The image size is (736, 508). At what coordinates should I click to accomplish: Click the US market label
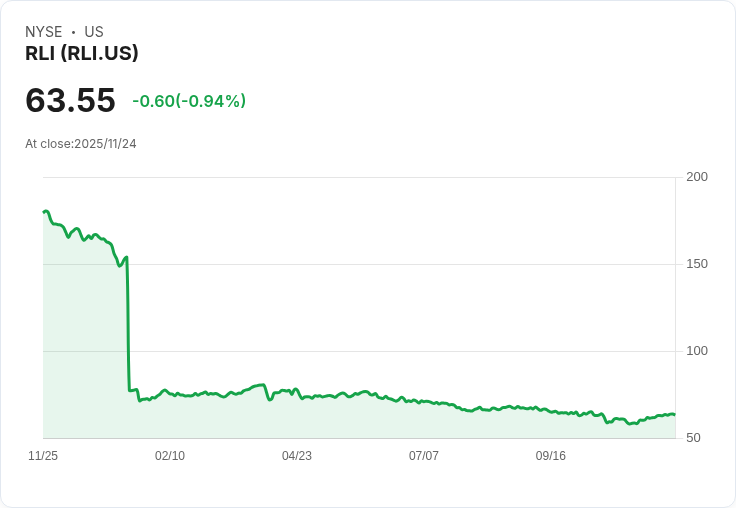pyautogui.click(x=94, y=32)
